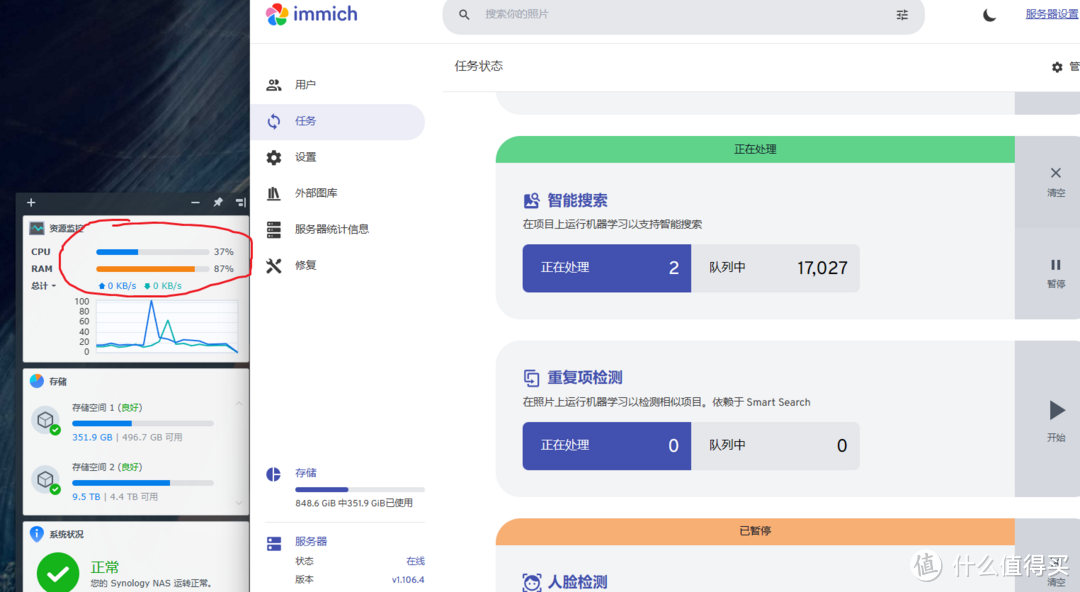Click the green checkmark in 系统状况 widget
This screenshot has width=1080, height=592.
57,571
